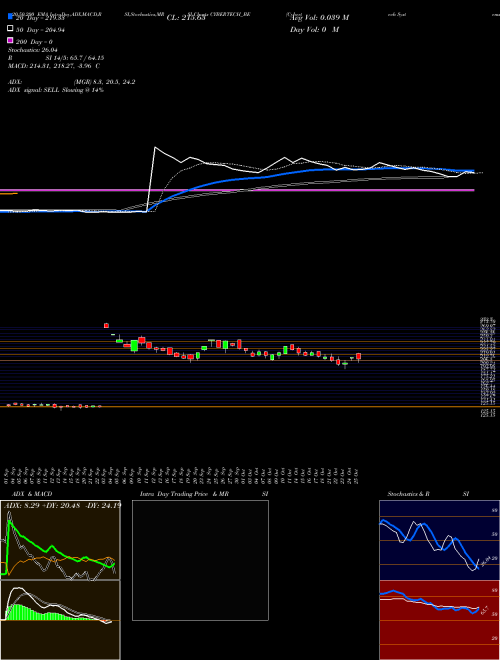
Task: Click the spike peak of the white price line
Action: coord(155,147)
